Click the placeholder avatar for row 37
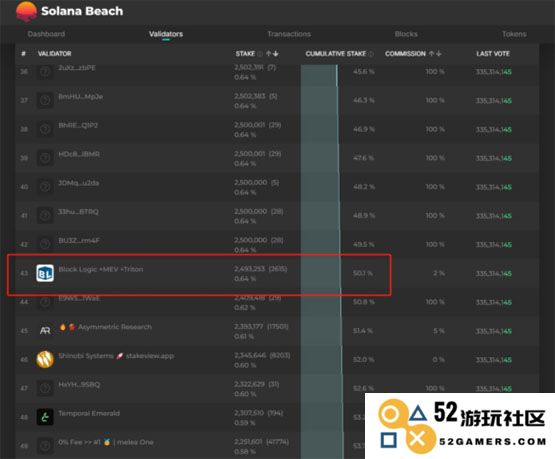The image size is (555, 459). (45, 101)
